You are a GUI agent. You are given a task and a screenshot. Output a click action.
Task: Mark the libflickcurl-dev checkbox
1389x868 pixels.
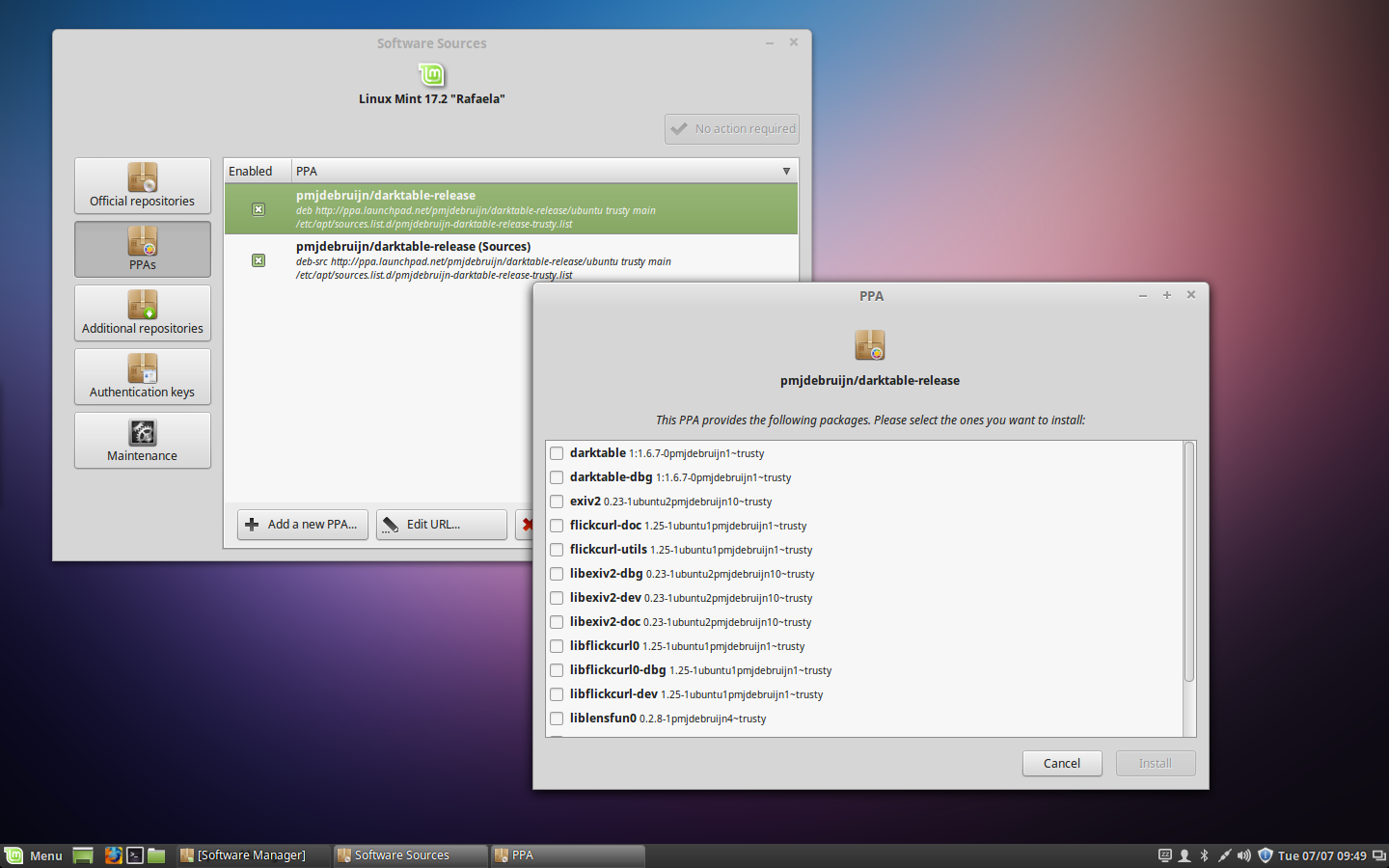[557, 694]
